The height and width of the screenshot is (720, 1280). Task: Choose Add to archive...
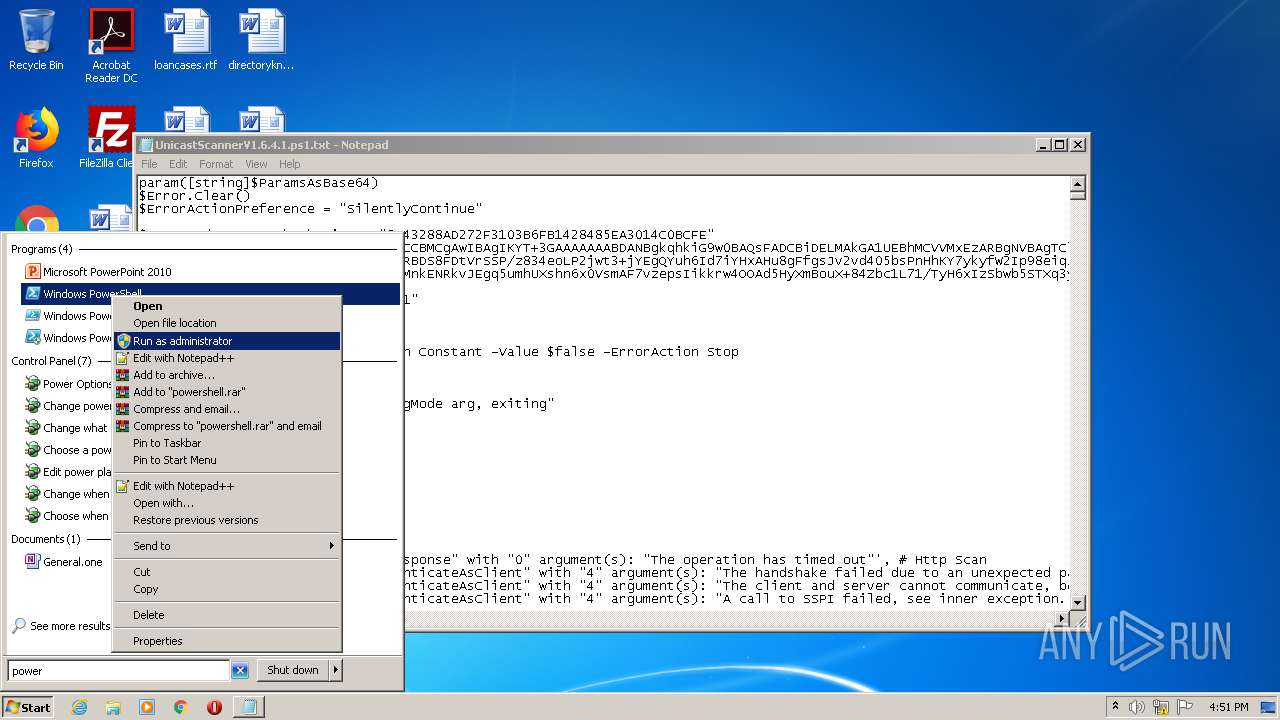(x=227, y=375)
